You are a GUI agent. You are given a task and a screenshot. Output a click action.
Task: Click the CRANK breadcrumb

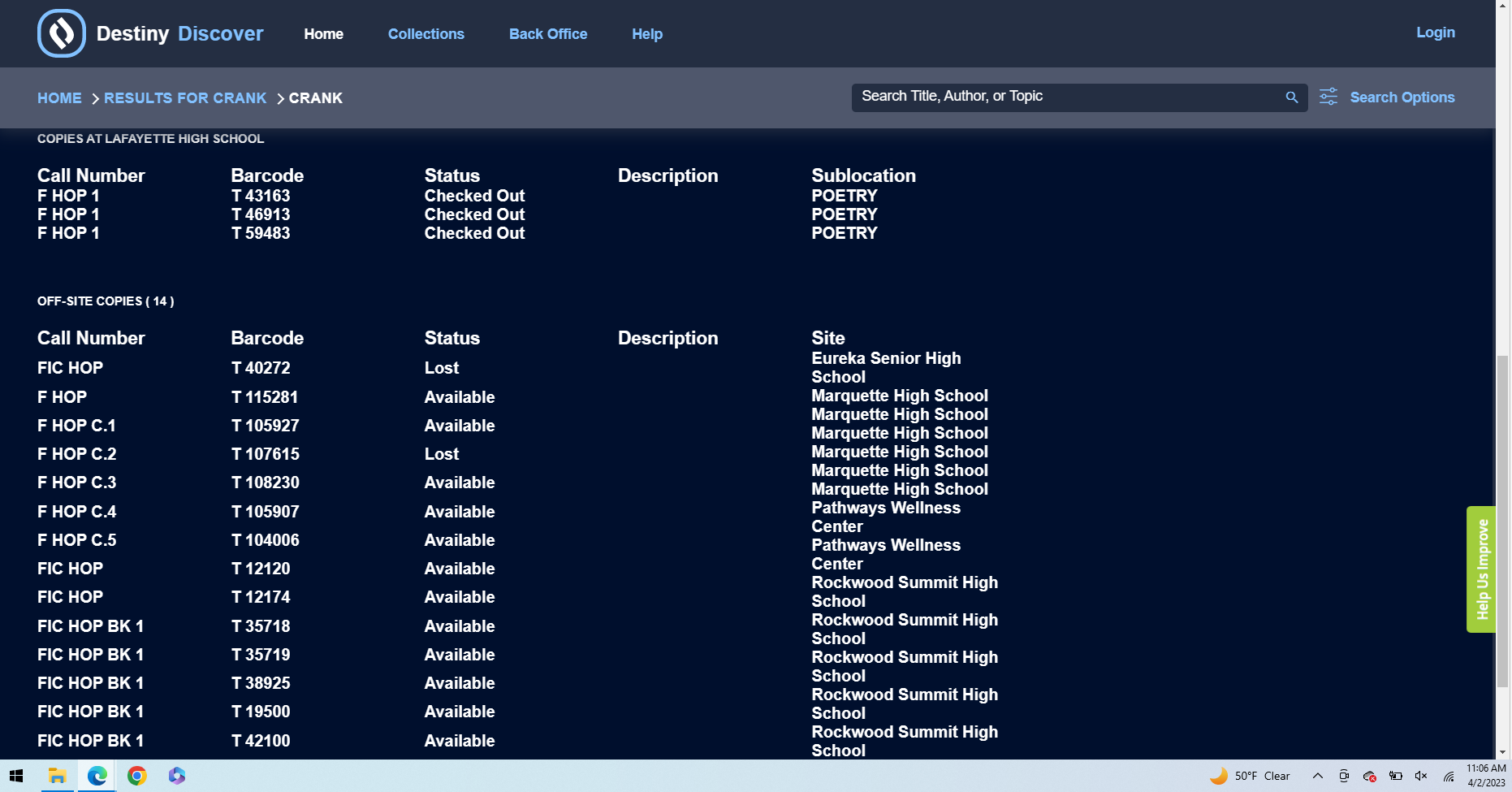pos(316,98)
